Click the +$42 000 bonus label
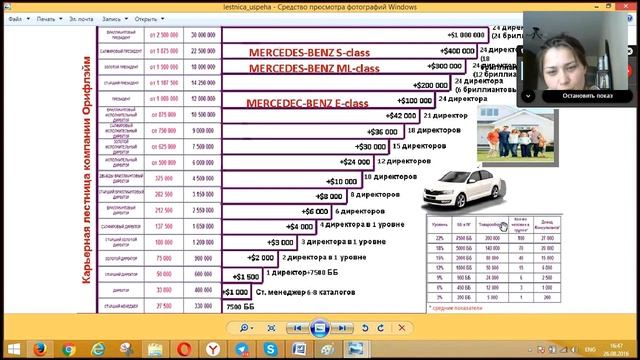 coord(401,116)
